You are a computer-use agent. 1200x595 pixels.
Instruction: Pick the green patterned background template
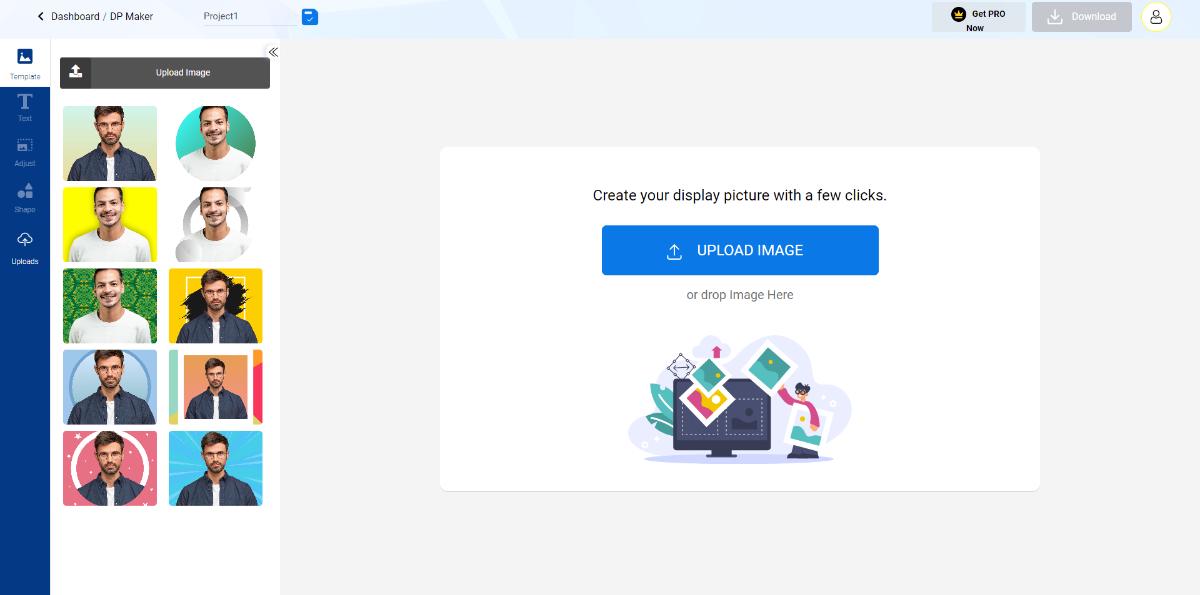(110, 306)
